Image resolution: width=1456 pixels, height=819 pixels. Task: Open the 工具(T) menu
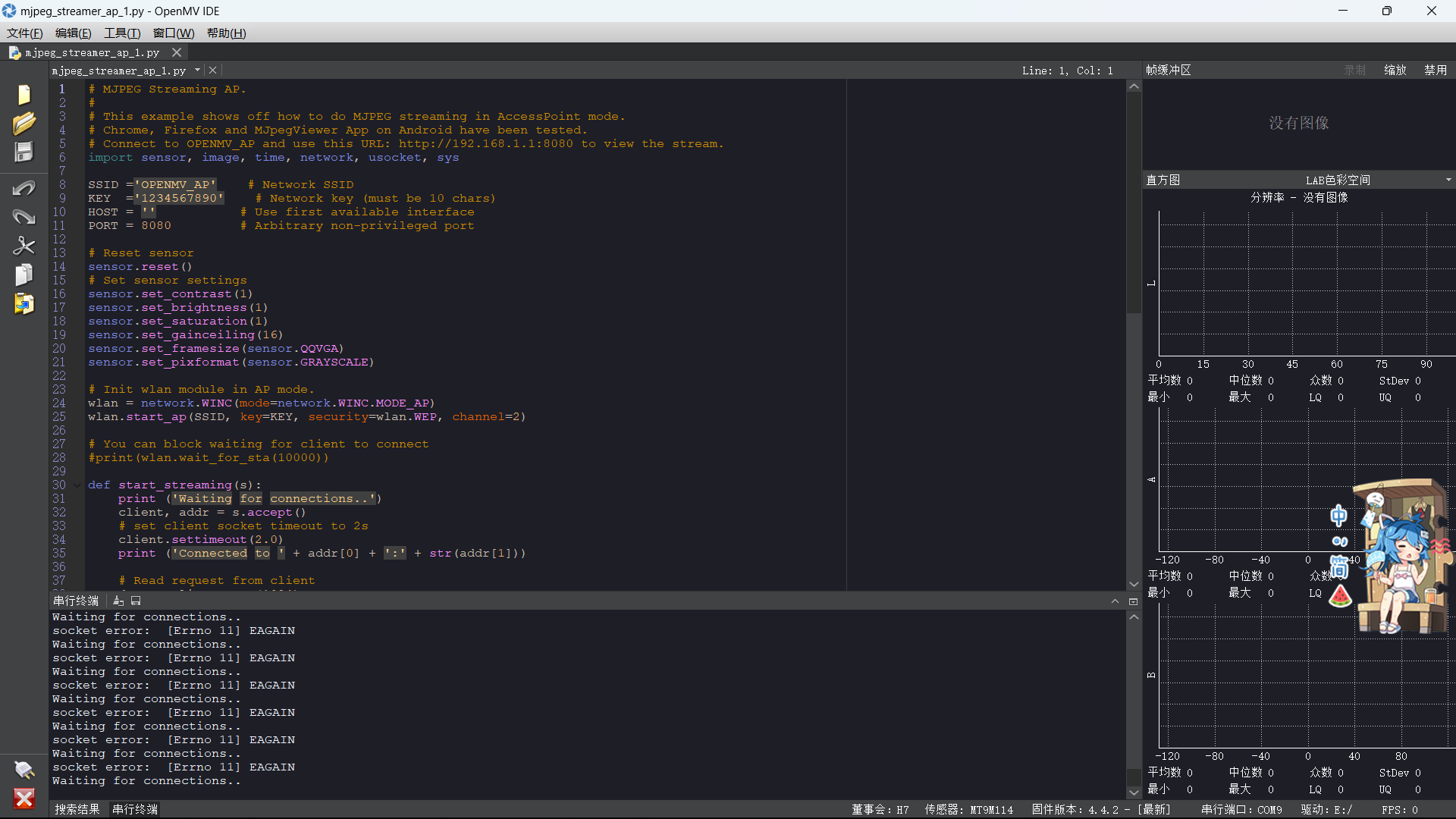click(121, 33)
